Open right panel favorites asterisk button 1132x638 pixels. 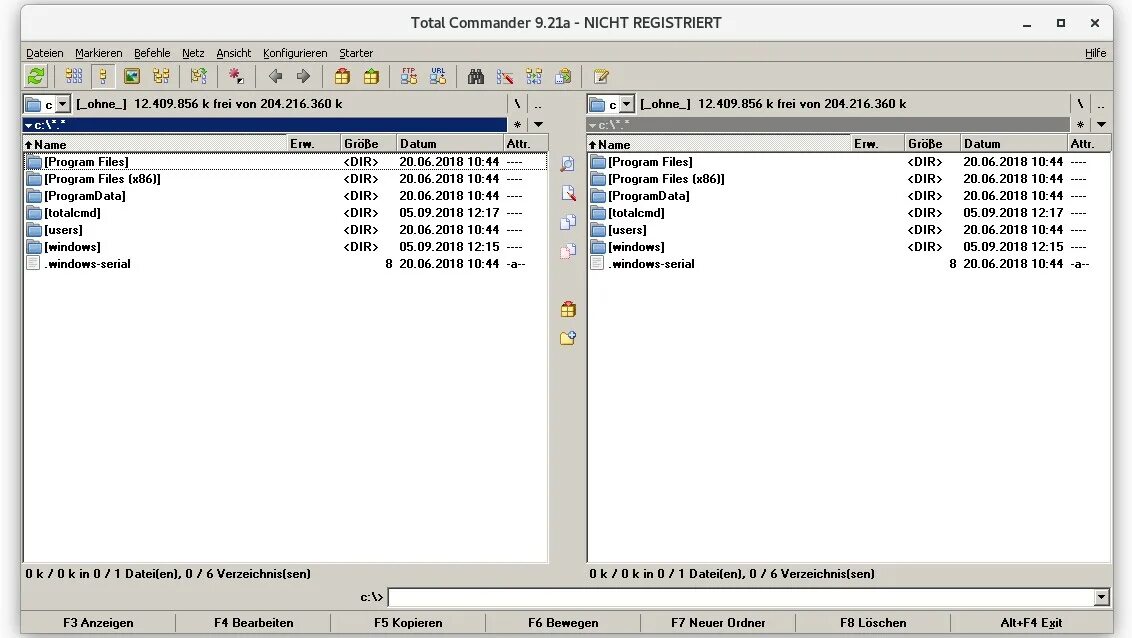pos(1081,124)
